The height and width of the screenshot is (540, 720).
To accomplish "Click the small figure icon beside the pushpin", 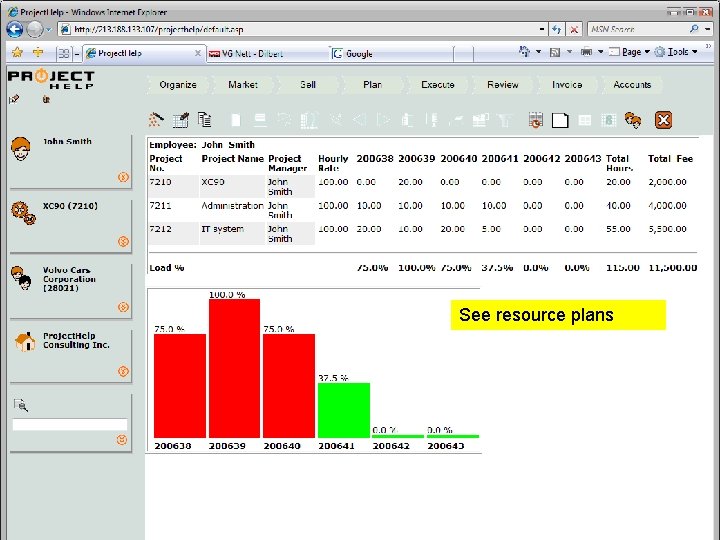I will tap(46, 99).
